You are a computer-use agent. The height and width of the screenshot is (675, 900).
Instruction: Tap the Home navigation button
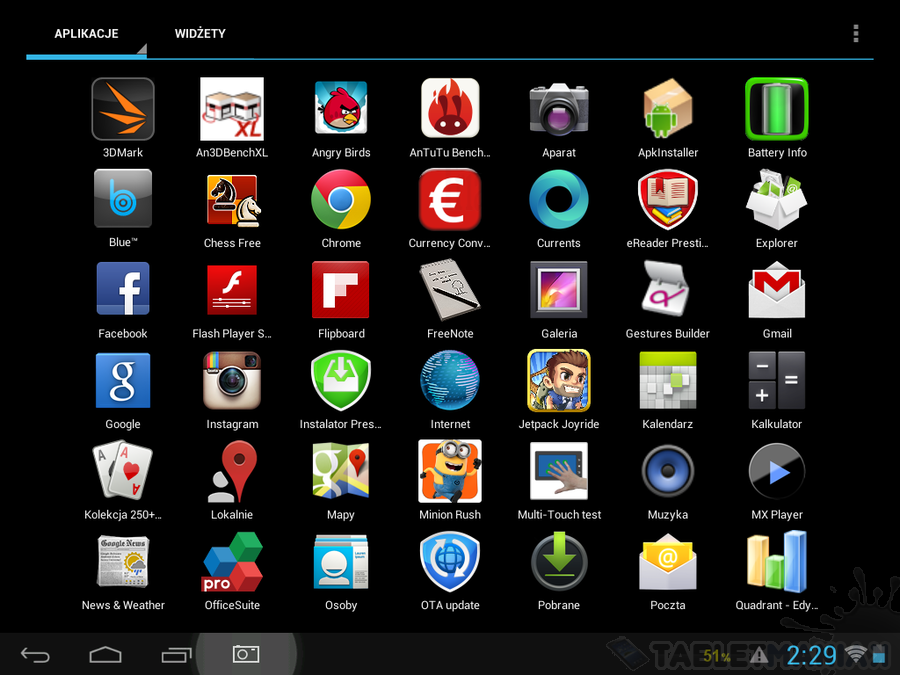pos(106,654)
